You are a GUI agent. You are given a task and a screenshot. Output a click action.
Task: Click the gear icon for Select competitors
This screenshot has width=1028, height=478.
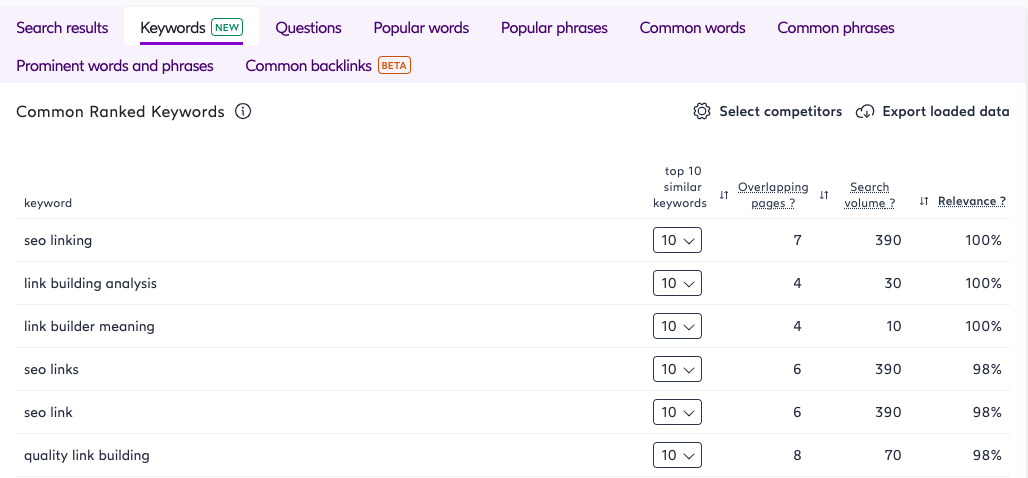pyautogui.click(x=702, y=111)
